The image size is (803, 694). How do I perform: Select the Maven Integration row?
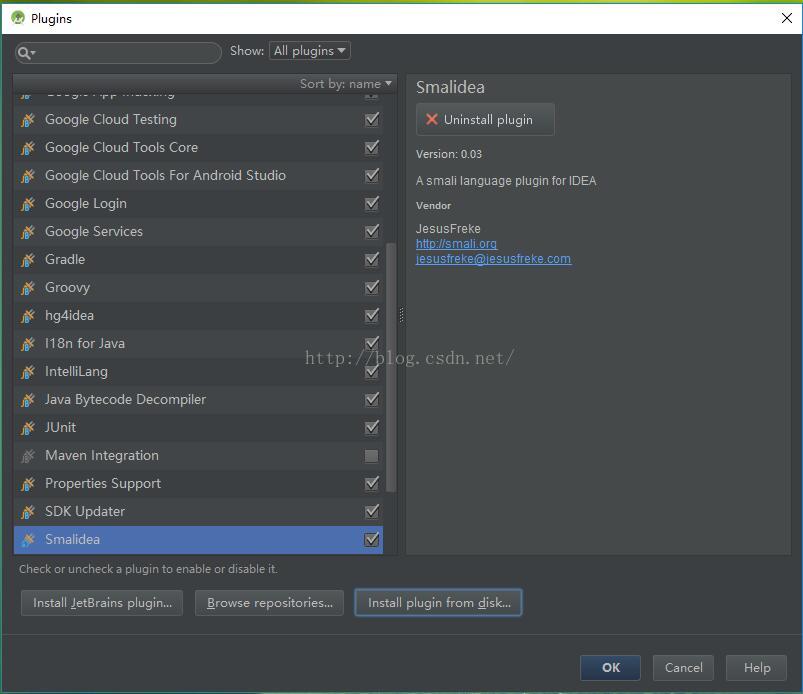(198, 456)
